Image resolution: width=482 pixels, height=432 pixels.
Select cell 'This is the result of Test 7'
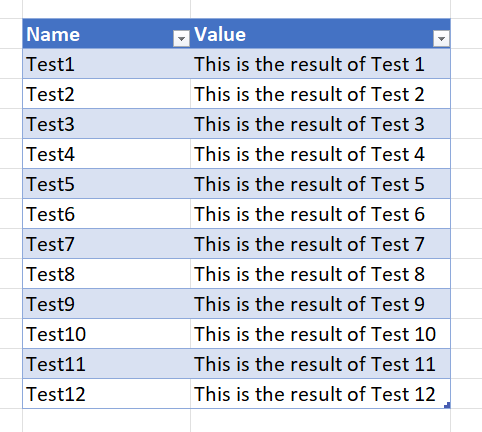[x=320, y=244]
